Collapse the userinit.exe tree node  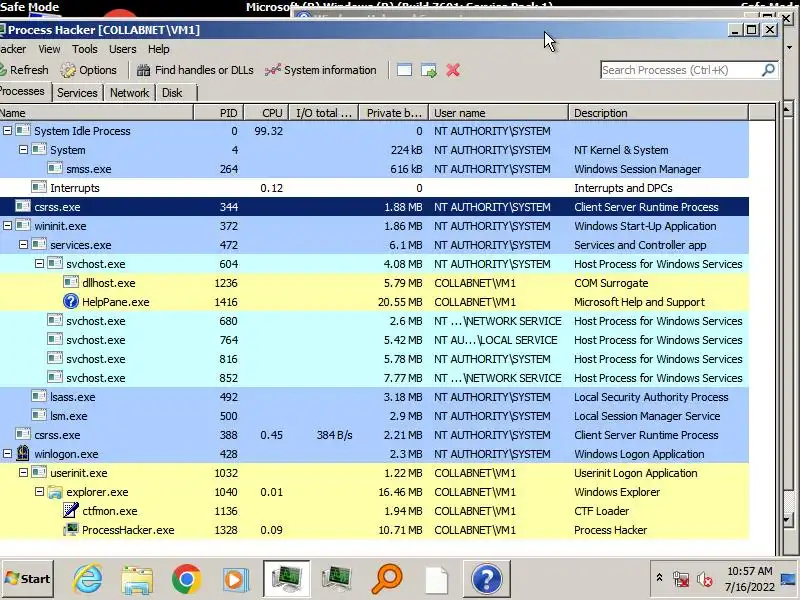point(23,472)
